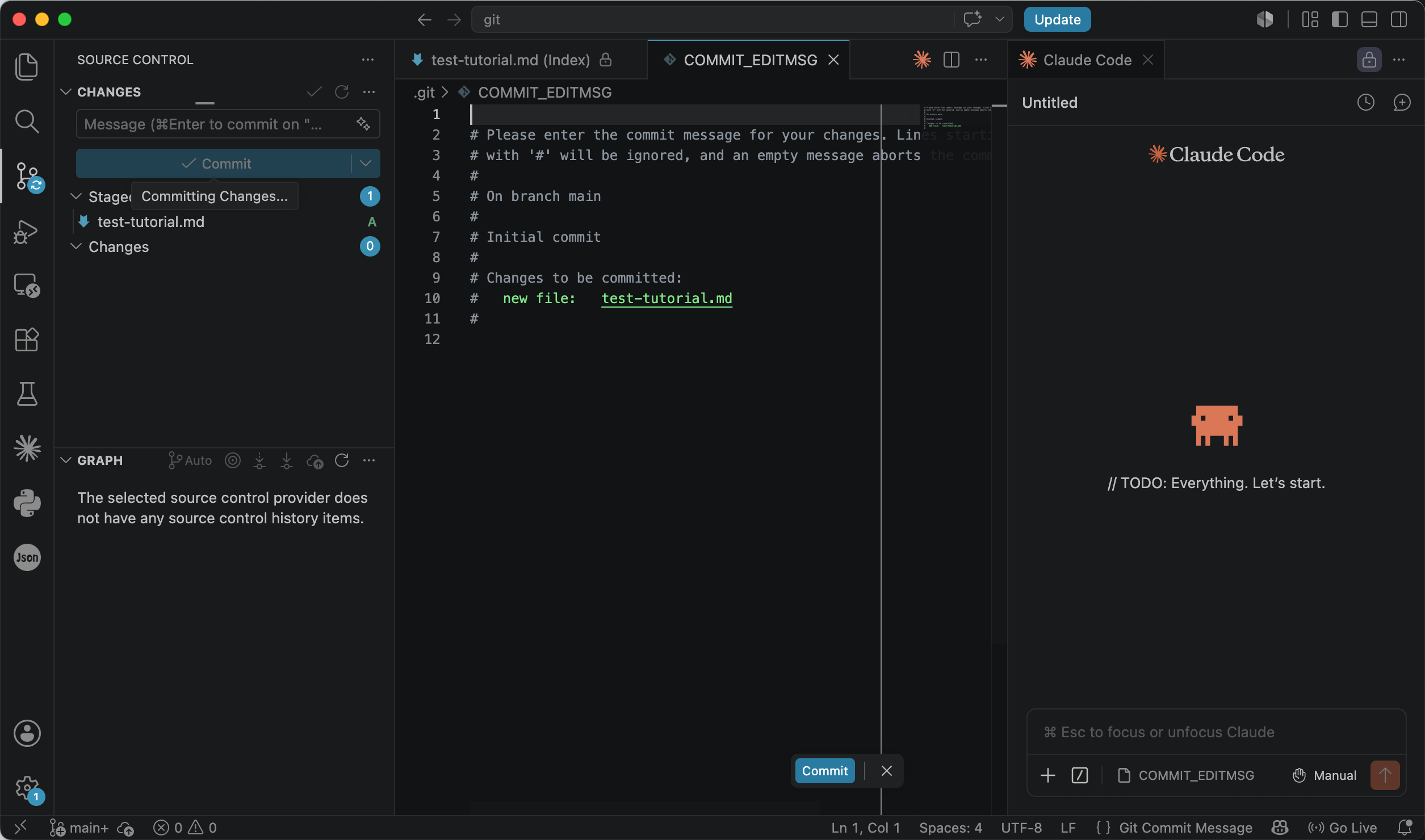Cancel commit with floating X button
The height and width of the screenshot is (840, 1425).
[886, 771]
